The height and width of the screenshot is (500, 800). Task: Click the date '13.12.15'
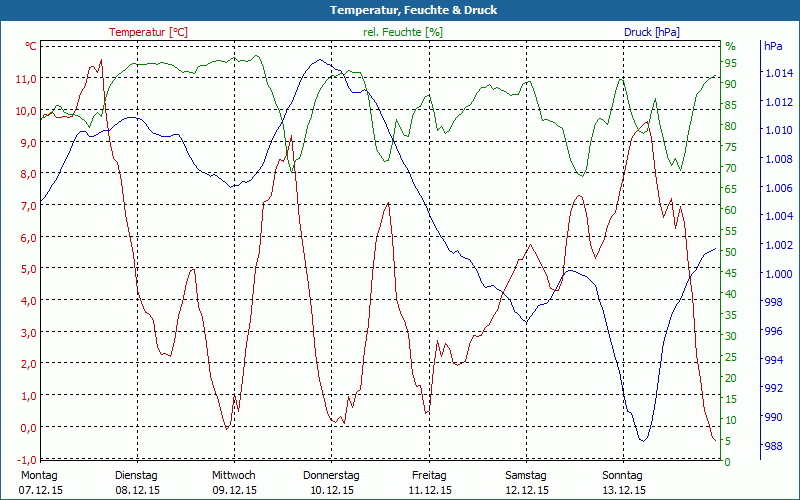click(624, 490)
